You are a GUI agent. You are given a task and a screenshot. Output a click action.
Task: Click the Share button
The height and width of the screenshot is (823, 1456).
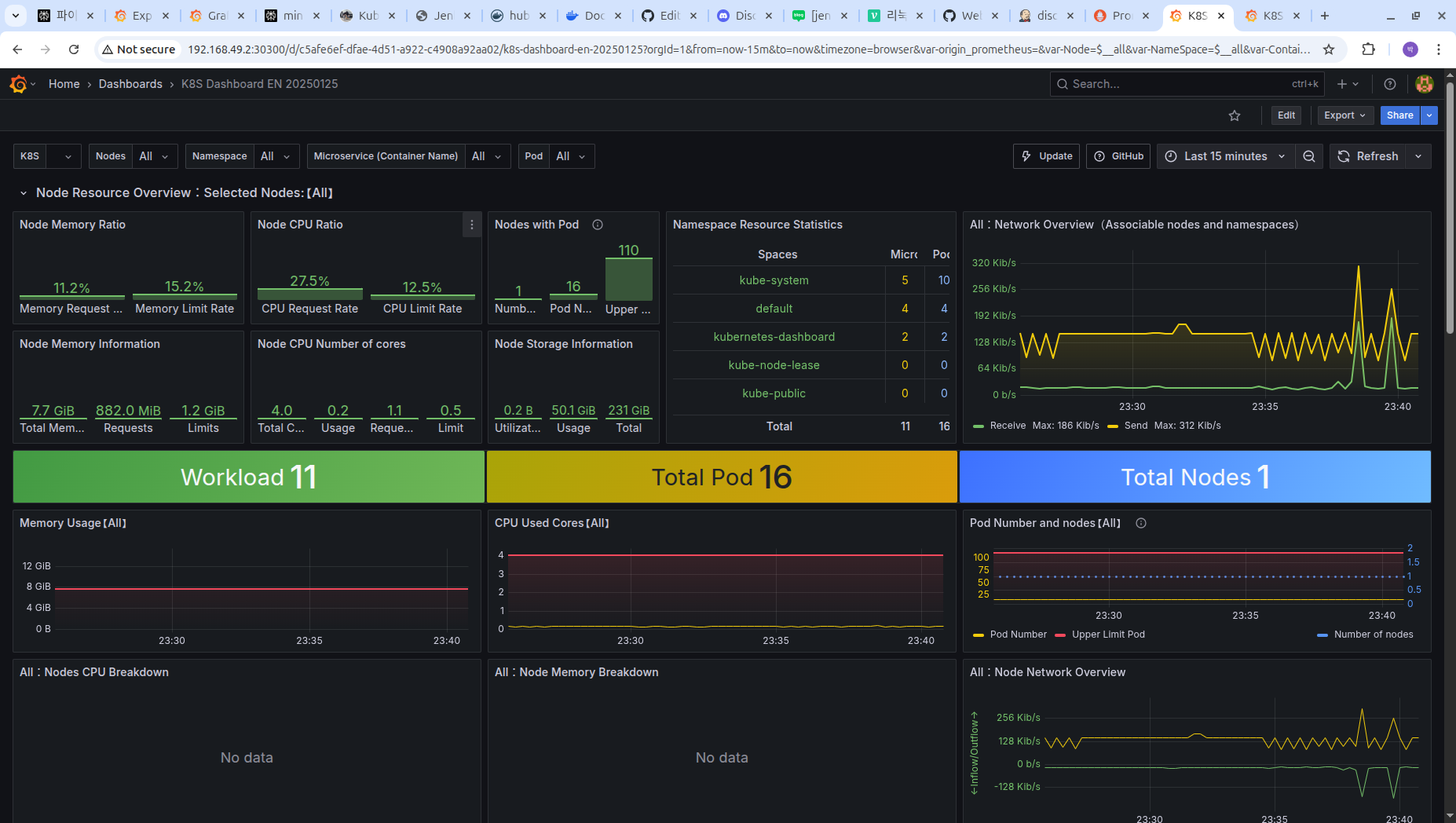click(x=1400, y=115)
